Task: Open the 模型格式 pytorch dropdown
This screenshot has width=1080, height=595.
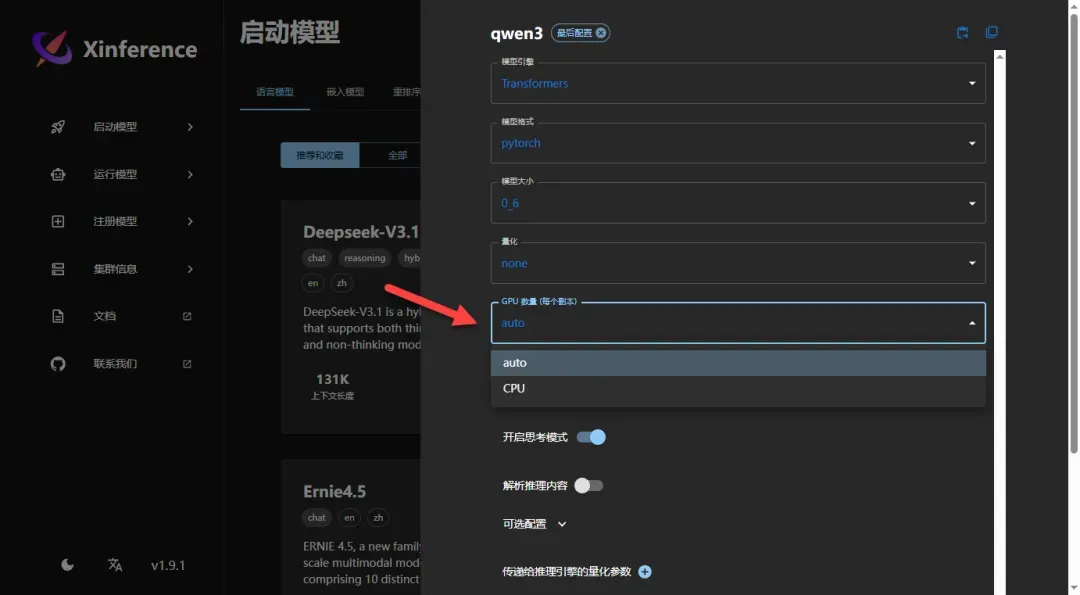Action: coord(737,143)
